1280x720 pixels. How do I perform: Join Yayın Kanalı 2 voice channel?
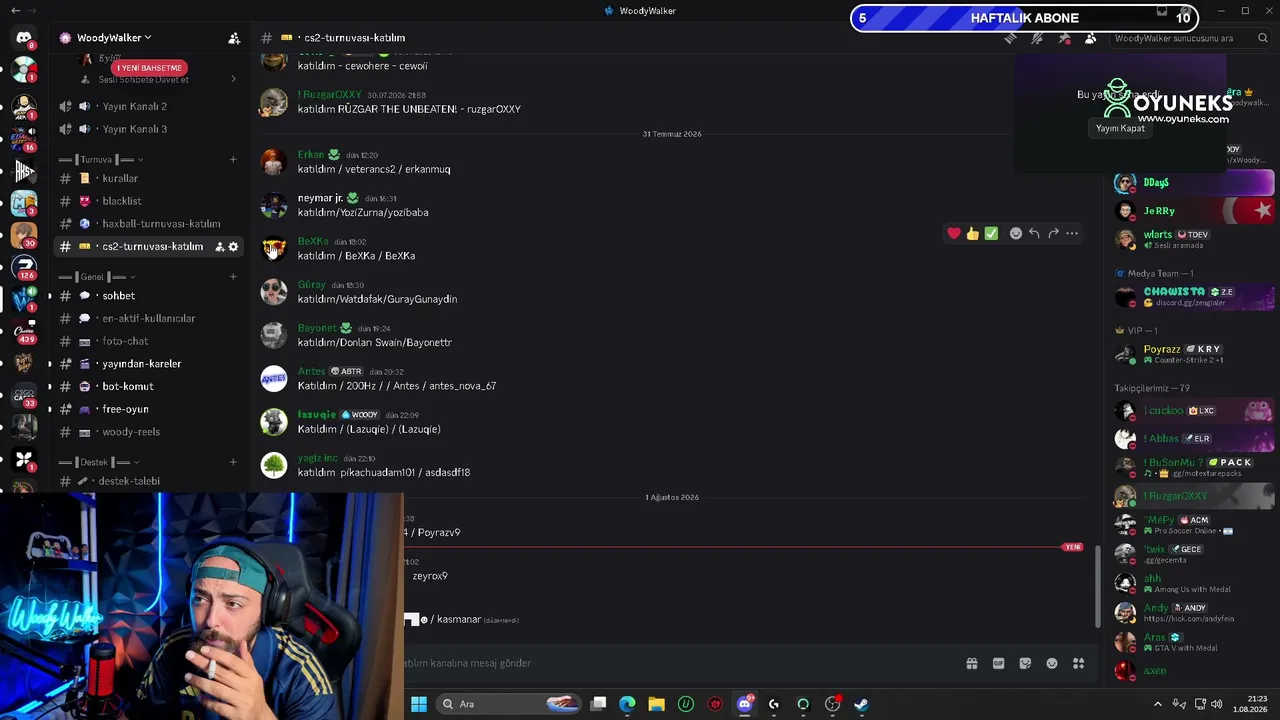150,106
